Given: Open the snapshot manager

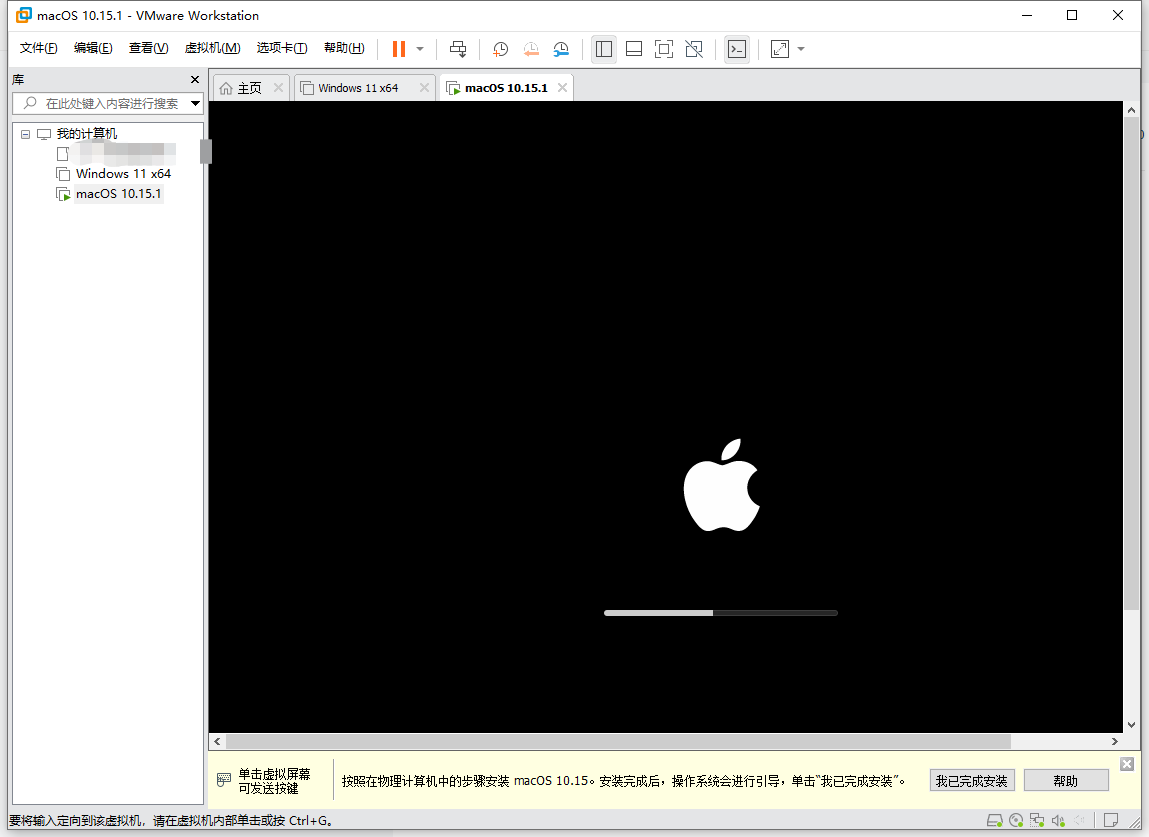Looking at the screenshot, I should (561, 49).
